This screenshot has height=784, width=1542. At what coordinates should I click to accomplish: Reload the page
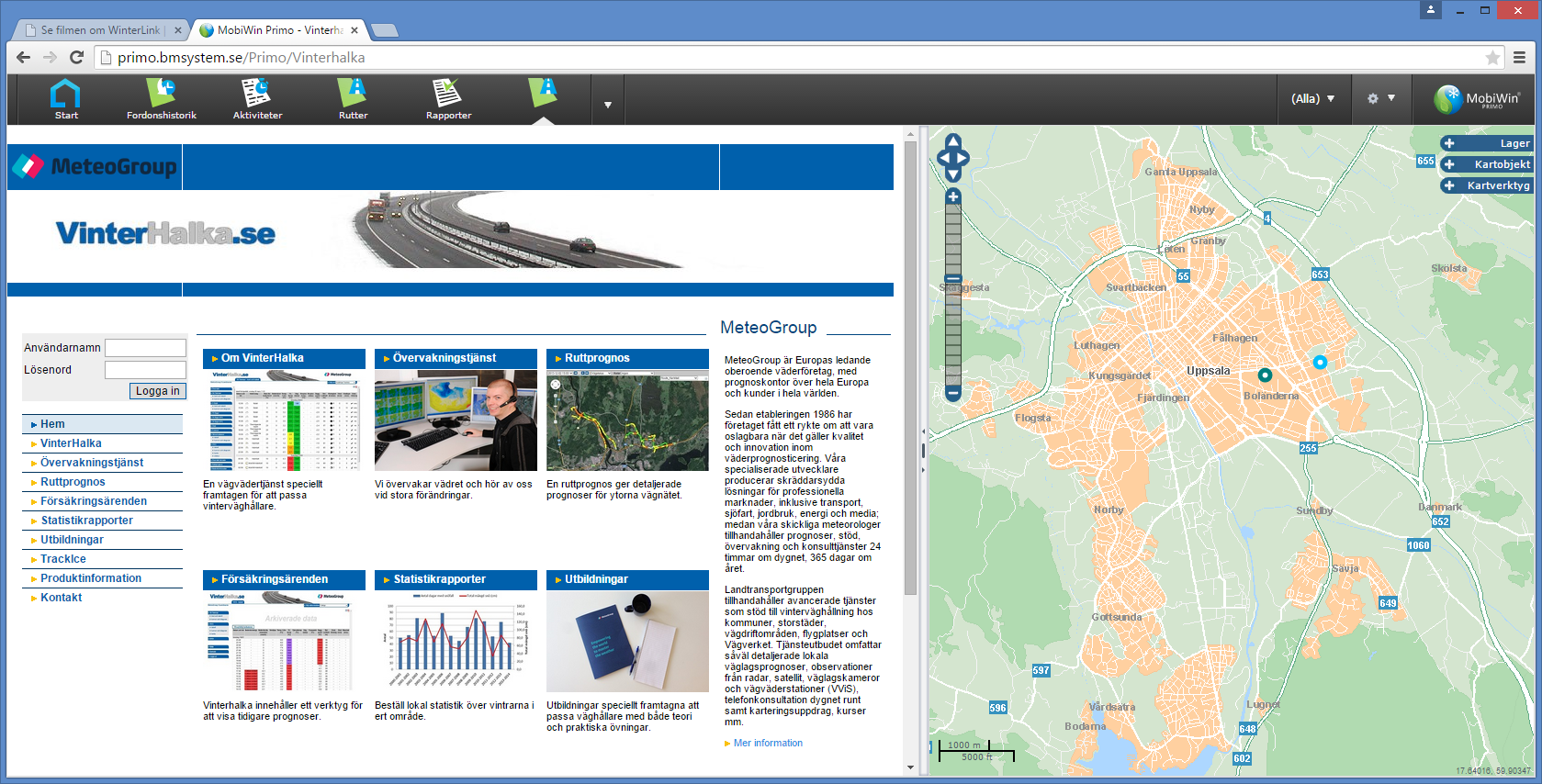pyautogui.click(x=77, y=57)
